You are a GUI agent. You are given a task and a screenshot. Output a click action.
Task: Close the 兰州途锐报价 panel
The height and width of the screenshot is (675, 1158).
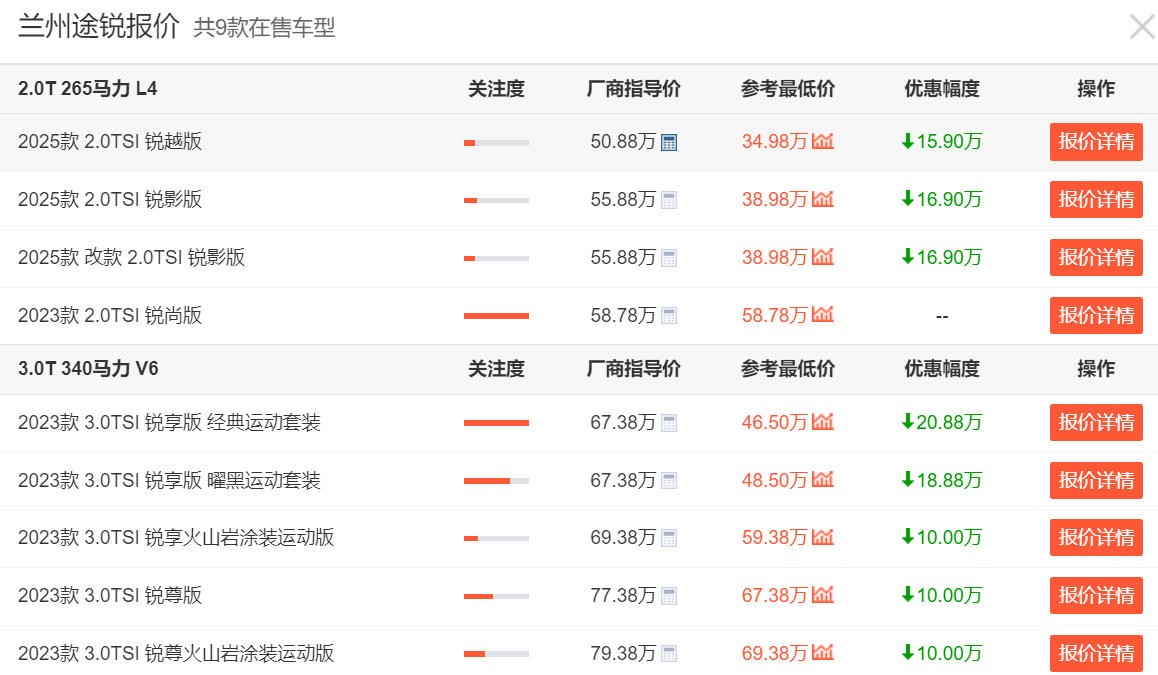click(1142, 27)
